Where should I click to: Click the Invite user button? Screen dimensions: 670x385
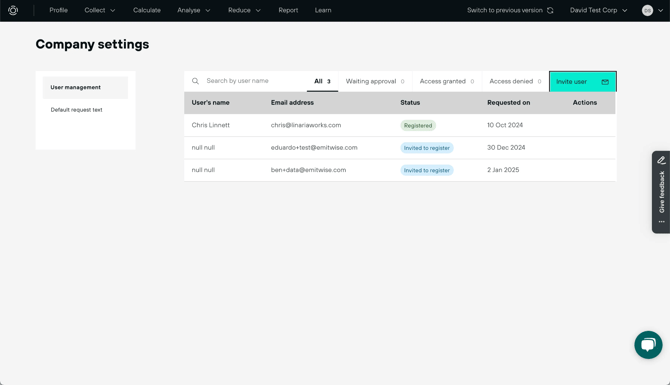point(583,82)
